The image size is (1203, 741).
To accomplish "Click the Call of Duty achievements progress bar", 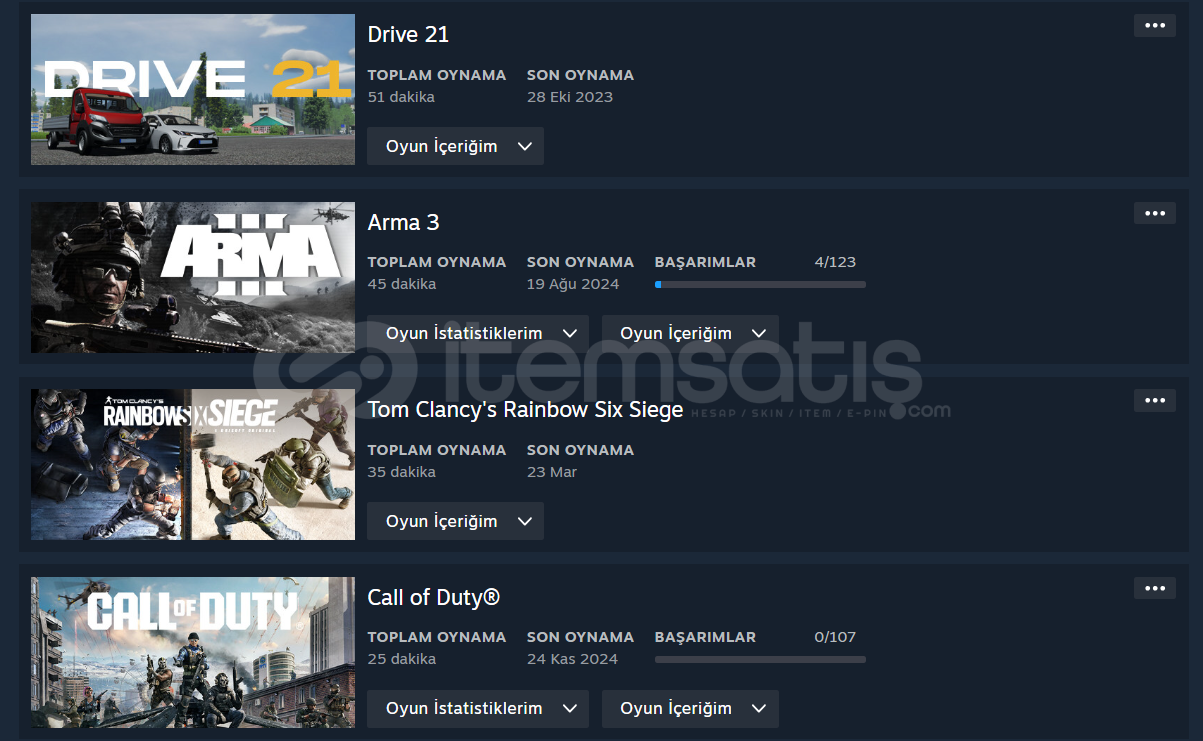I will [x=760, y=660].
